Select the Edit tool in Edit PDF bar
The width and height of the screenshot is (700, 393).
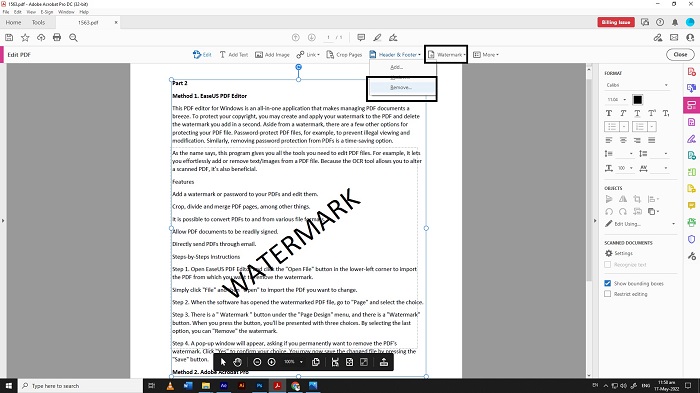(202, 54)
